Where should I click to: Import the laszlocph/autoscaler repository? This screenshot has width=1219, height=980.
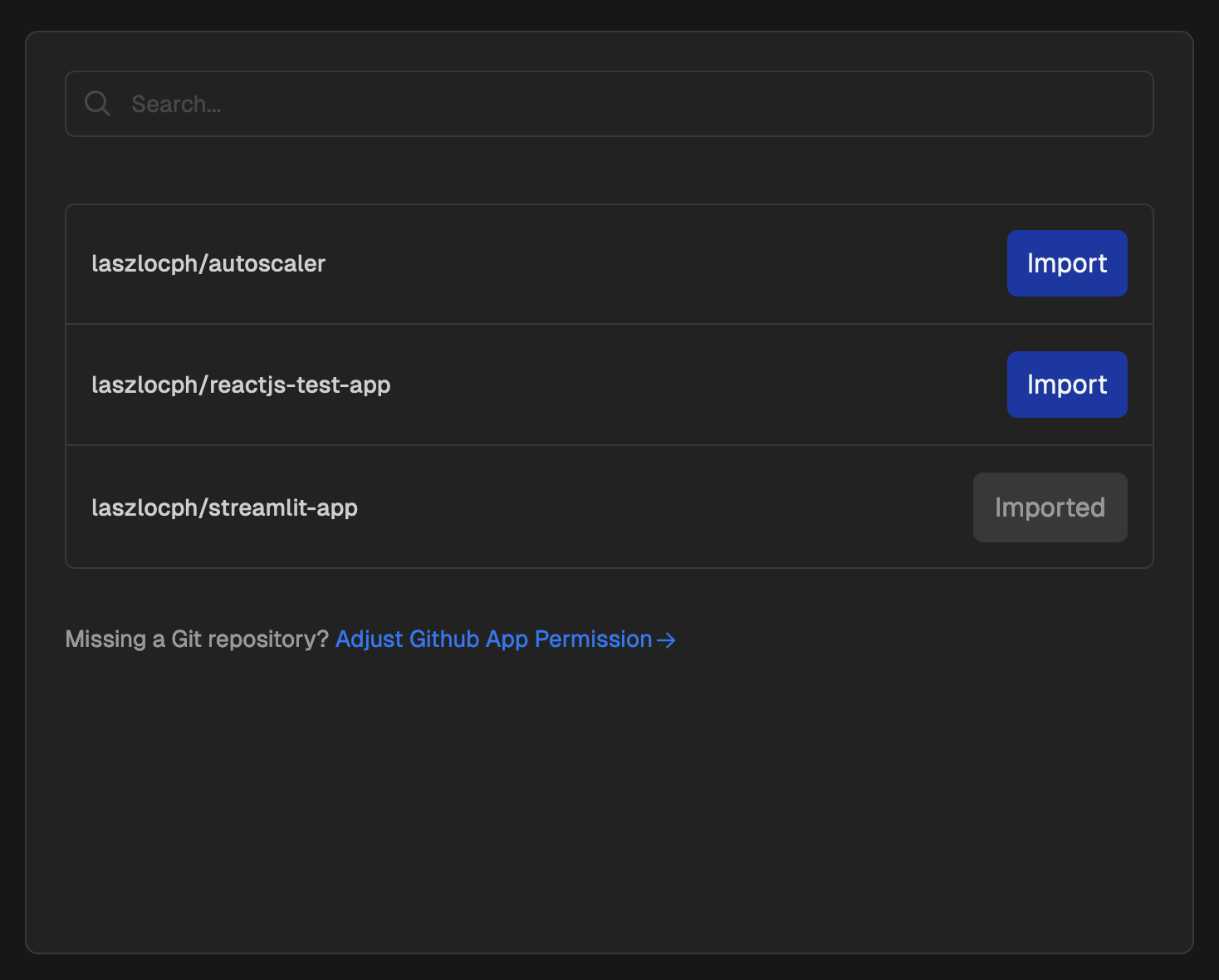[1067, 263]
